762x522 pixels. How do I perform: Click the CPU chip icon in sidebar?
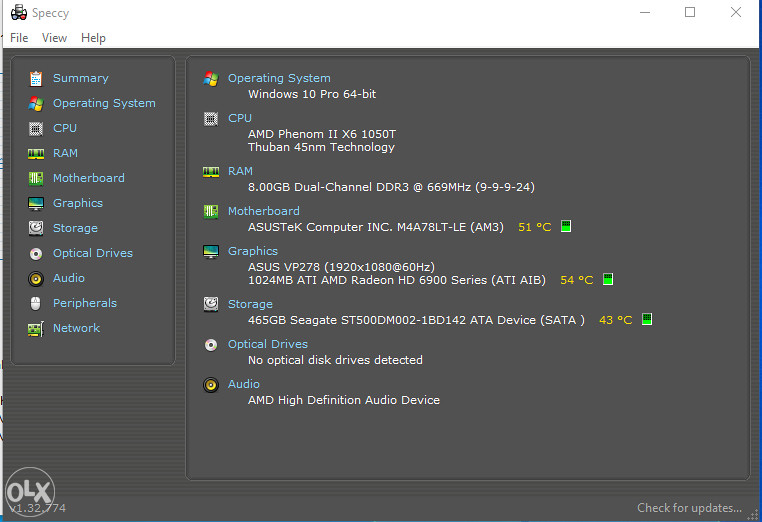[35, 128]
